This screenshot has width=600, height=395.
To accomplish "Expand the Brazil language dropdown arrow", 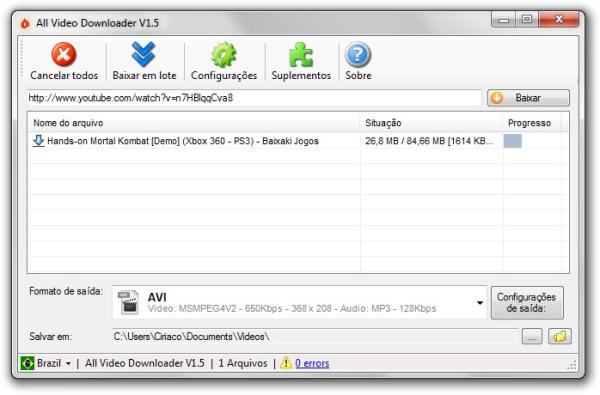I will click(x=68, y=364).
